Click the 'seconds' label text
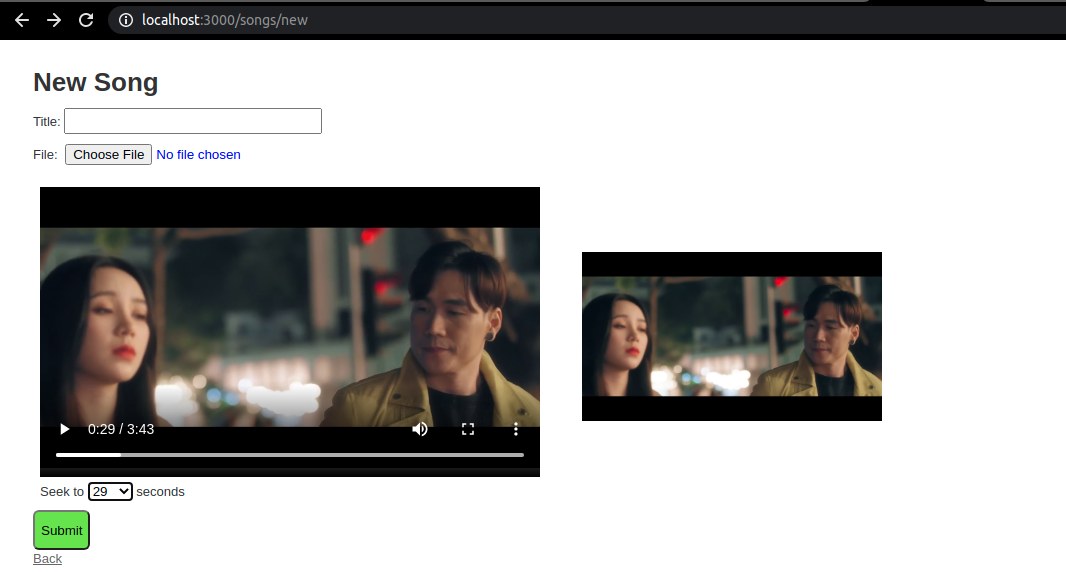The height and width of the screenshot is (572, 1066). click(160, 492)
